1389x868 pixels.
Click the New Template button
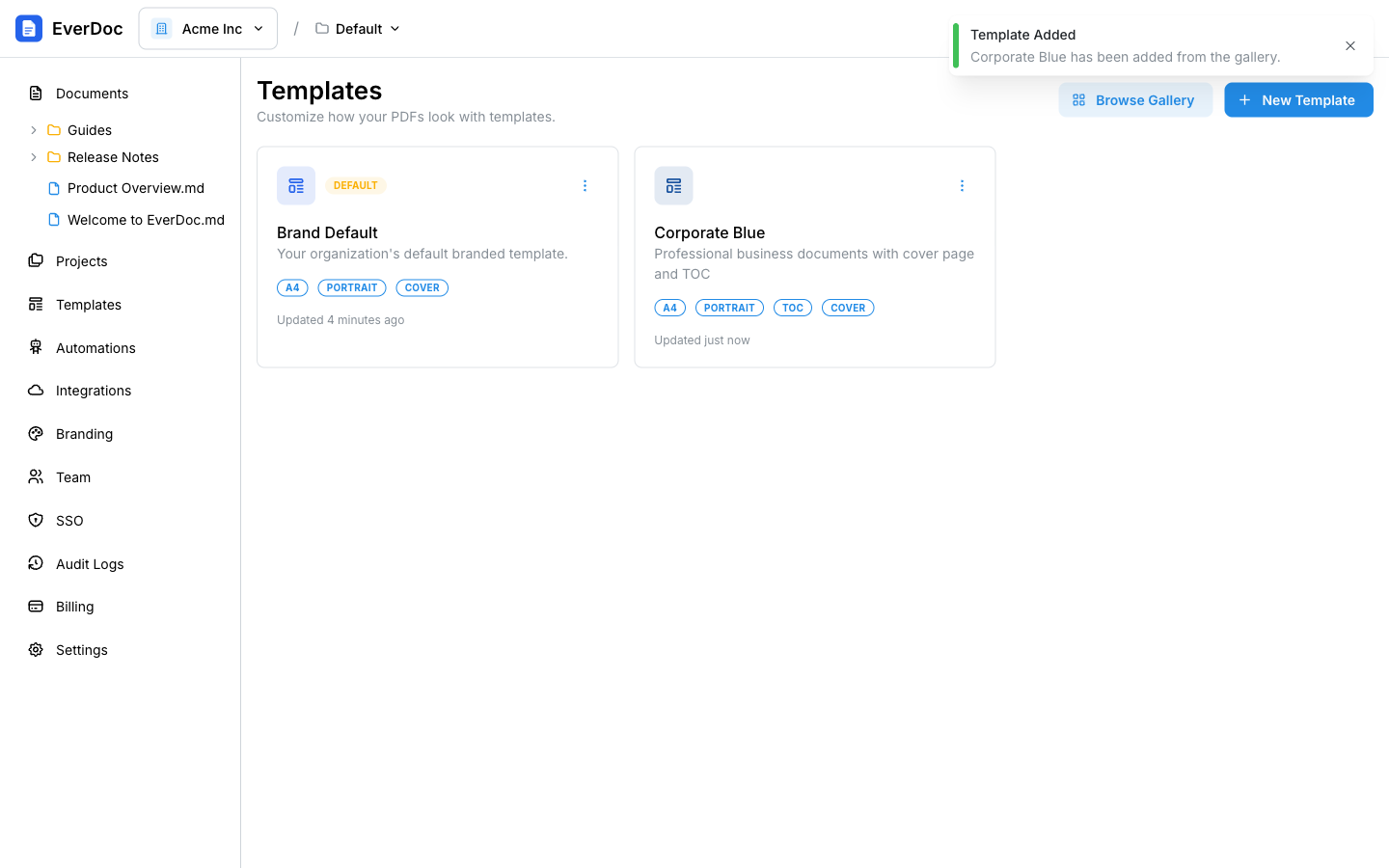point(1298,100)
